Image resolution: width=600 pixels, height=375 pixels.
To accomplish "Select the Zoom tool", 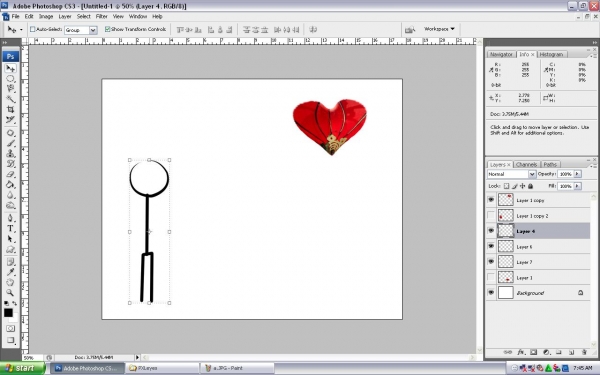I will (10, 293).
